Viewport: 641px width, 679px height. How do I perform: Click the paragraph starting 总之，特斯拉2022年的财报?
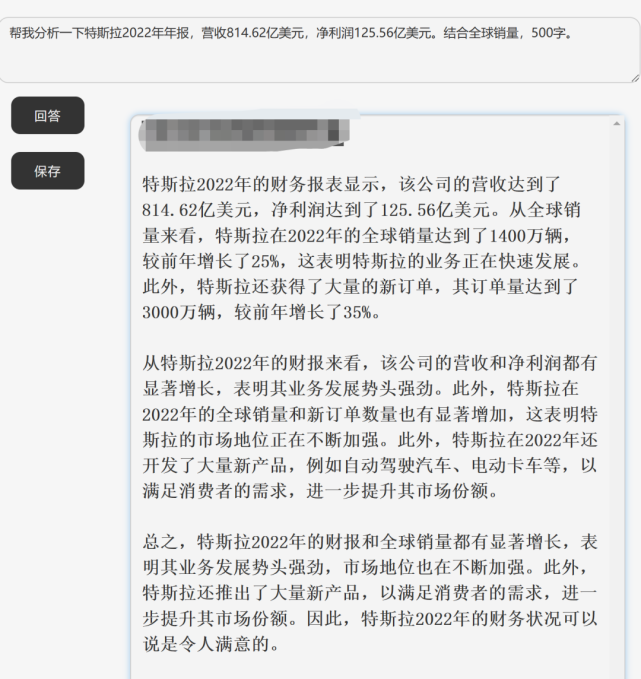click(369, 593)
